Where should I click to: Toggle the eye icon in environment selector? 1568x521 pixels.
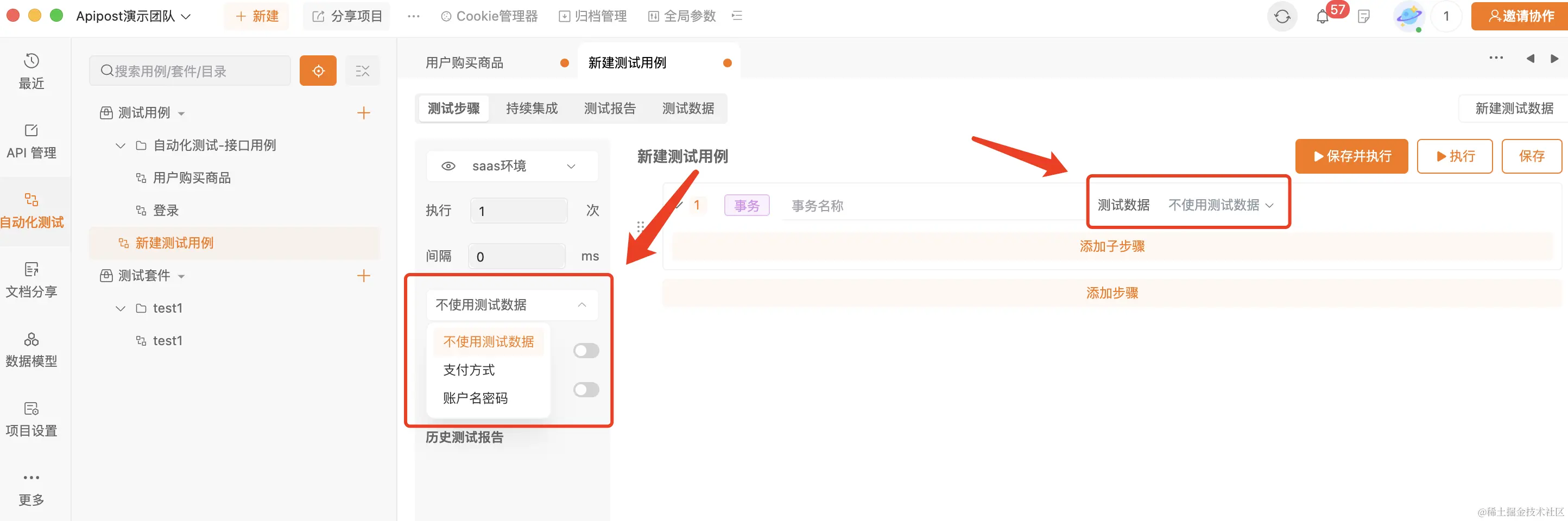[x=448, y=166]
